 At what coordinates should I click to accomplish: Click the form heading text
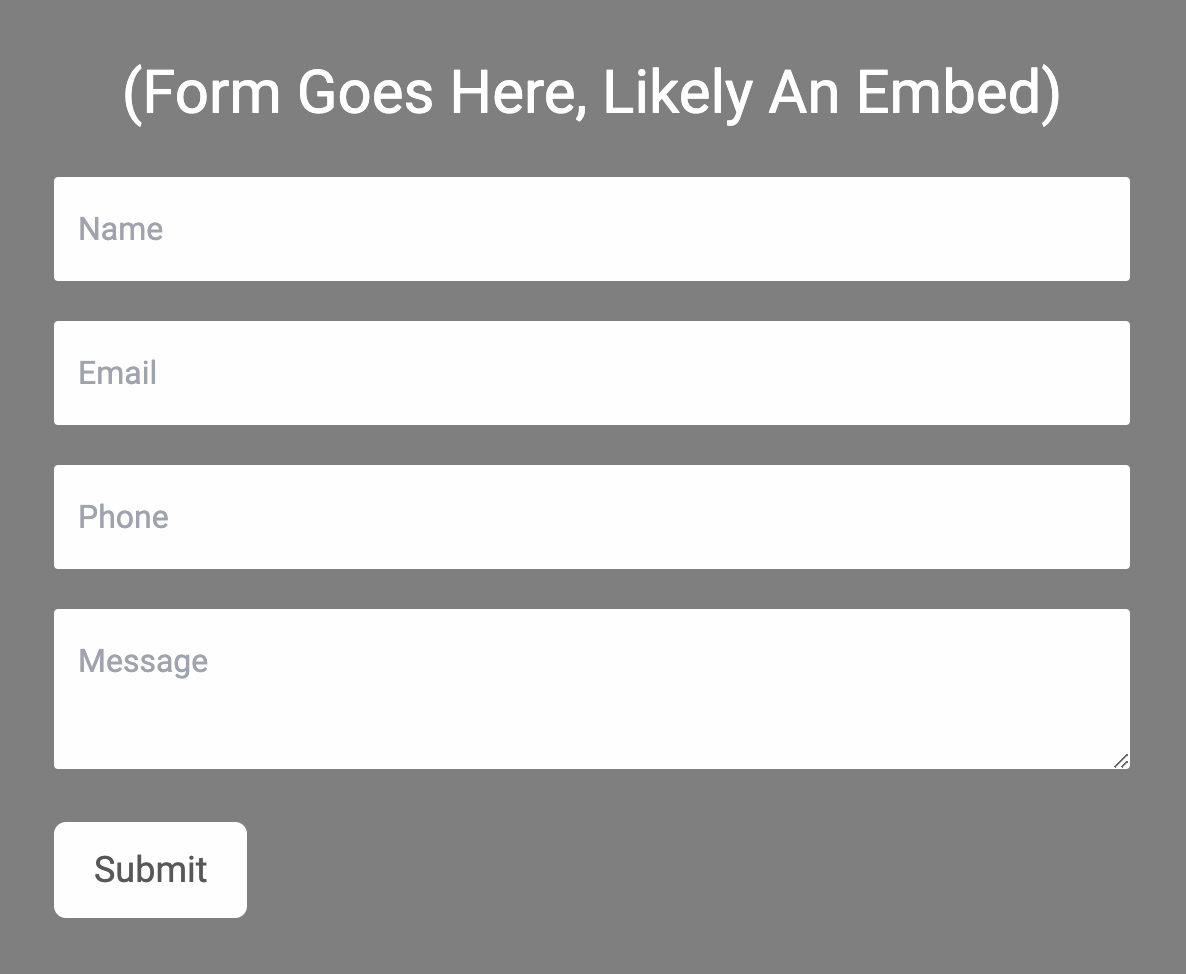(x=592, y=92)
